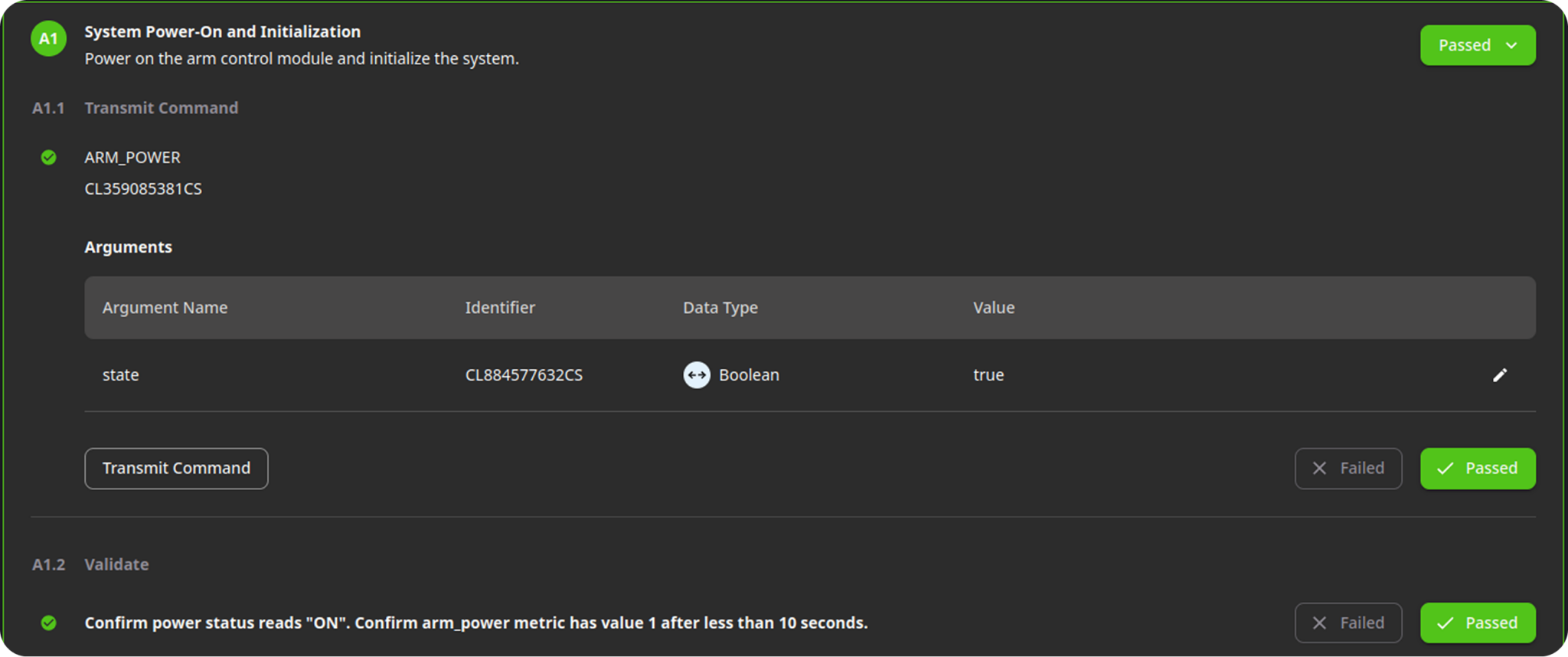Click the chevron arrow in Passed dropdown
Image resolution: width=1568 pixels, height=657 pixels.
1511,45
